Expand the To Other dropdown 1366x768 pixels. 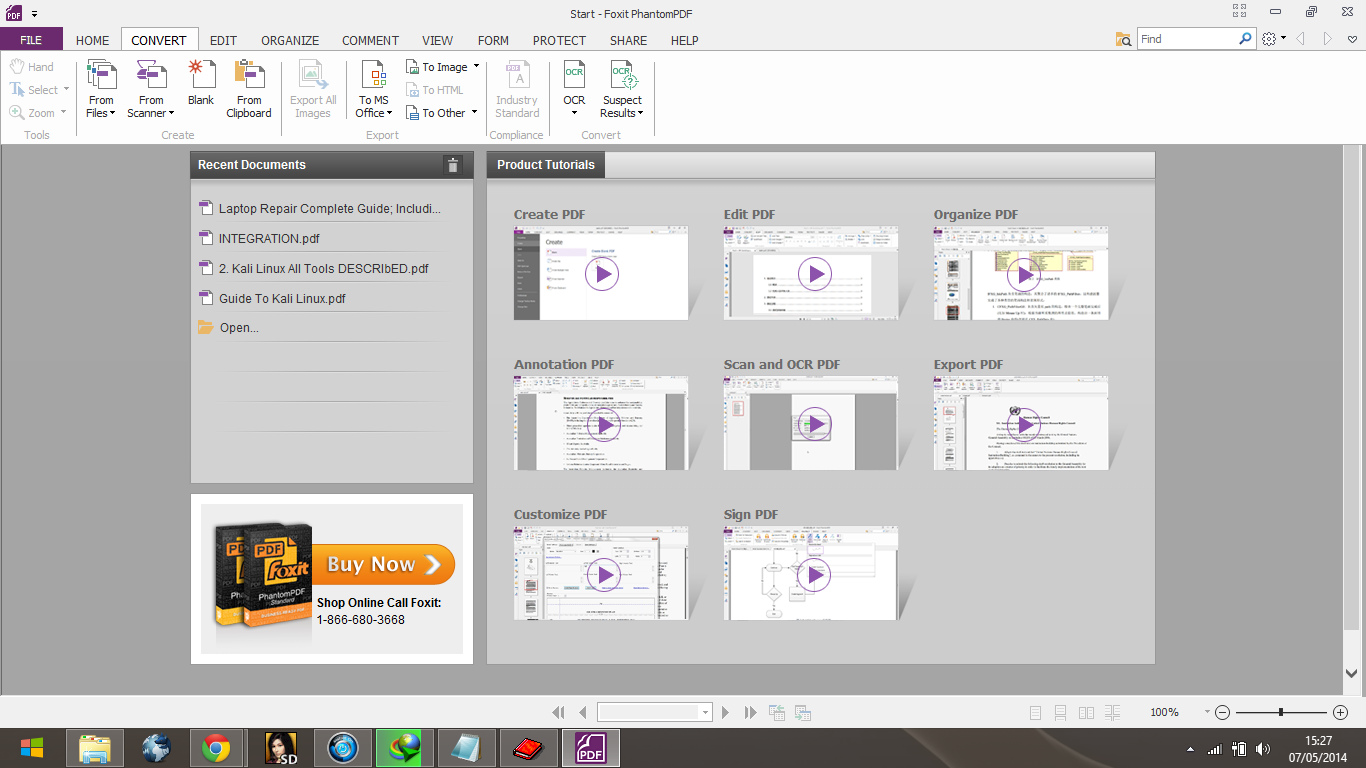pyautogui.click(x=473, y=113)
